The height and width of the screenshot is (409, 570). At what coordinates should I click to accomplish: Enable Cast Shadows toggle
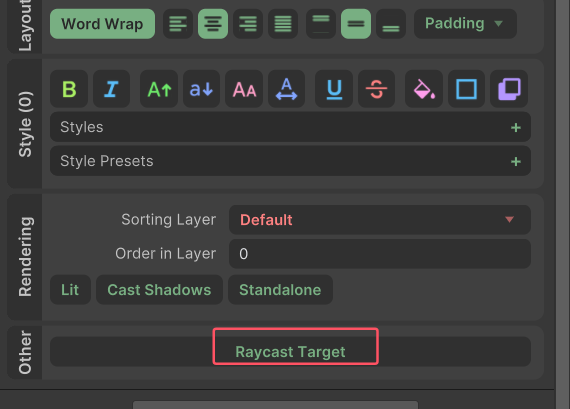coord(159,289)
